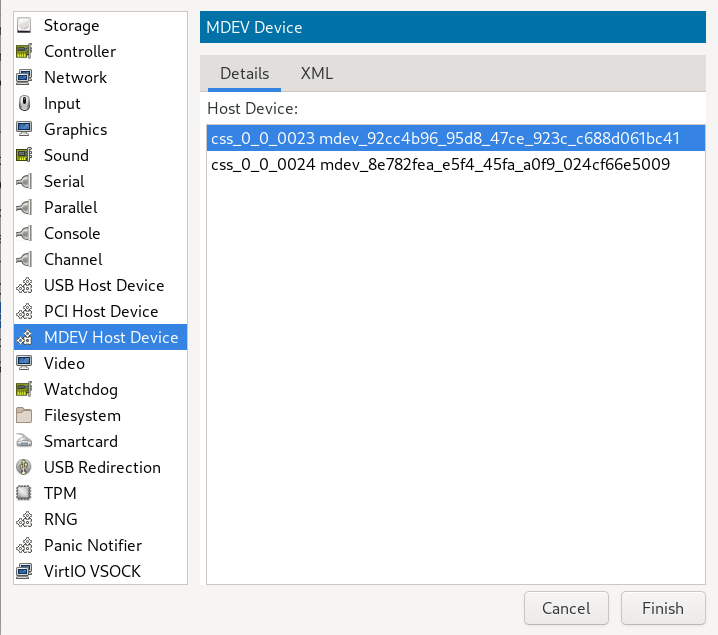The image size is (718, 635).
Task: Choose PCI Host Device entry
Action: pyautogui.click(x=100, y=311)
